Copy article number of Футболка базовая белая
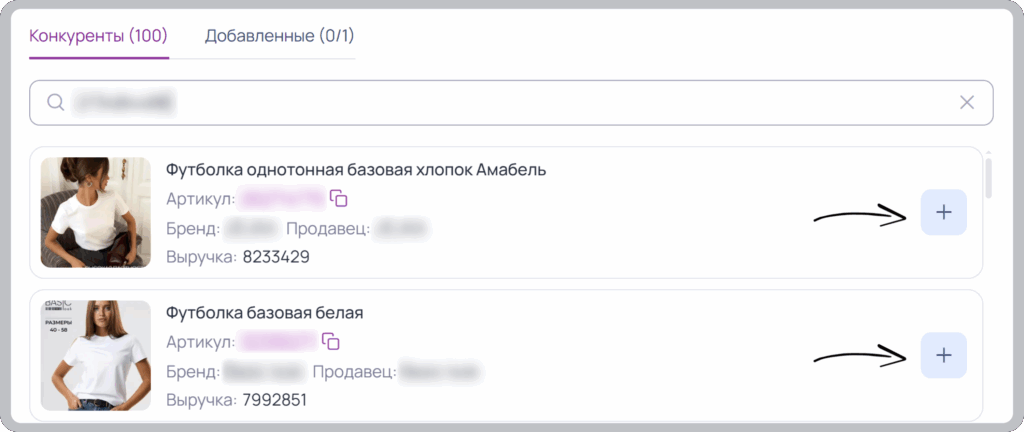This screenshot has width=1024, height=432. click(x=331, y=341)
